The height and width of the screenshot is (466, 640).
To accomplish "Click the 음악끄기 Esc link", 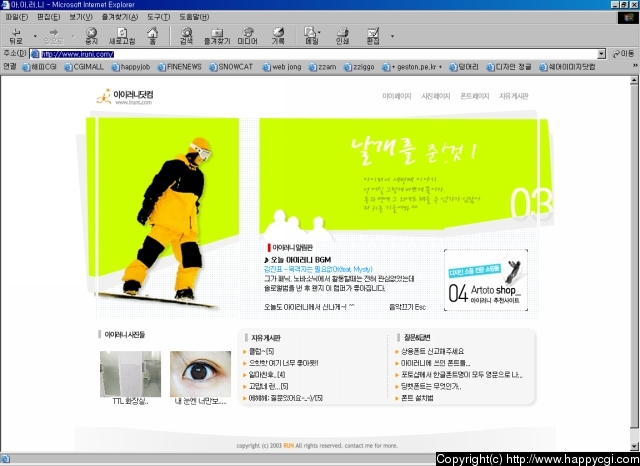I will (407, 307).
